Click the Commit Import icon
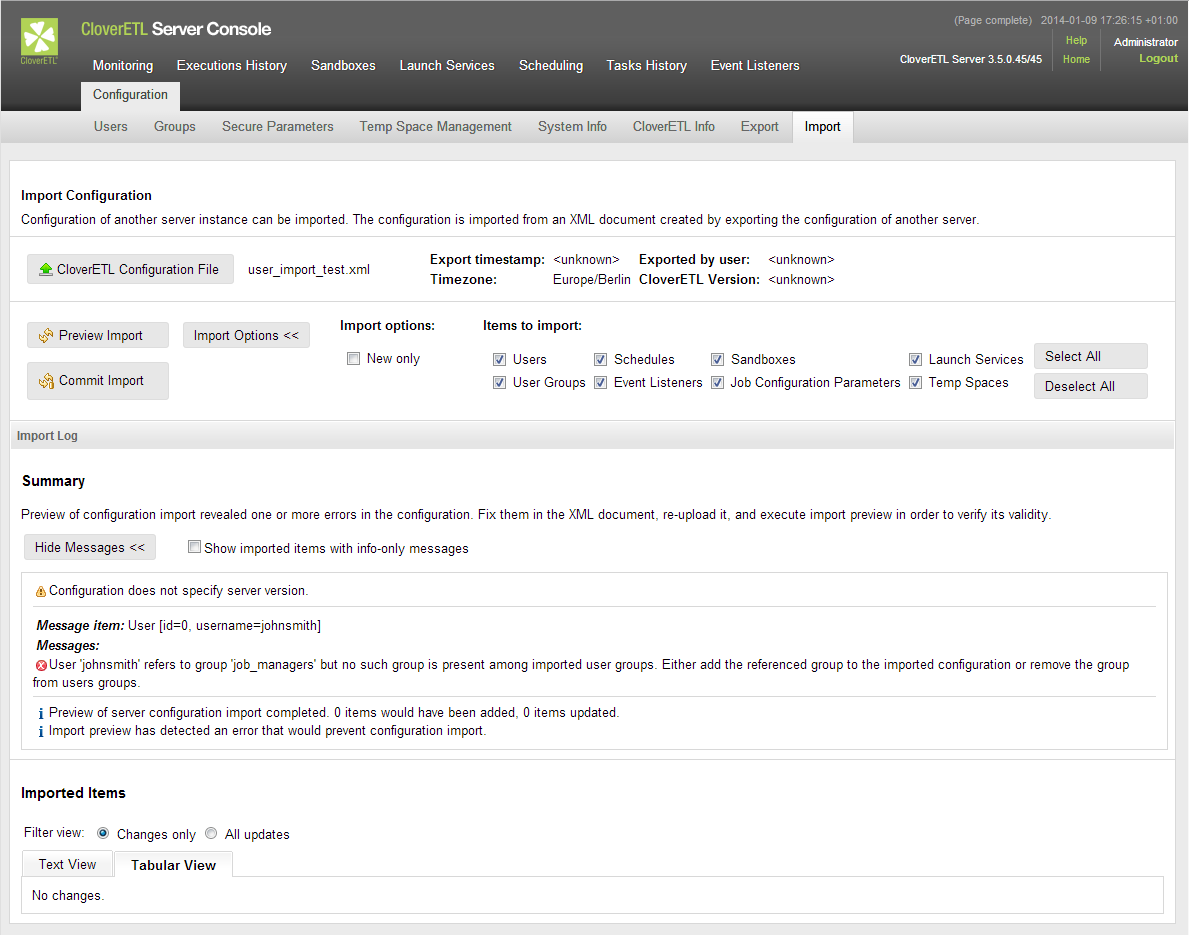1189x935 pixels. (46, 381)
